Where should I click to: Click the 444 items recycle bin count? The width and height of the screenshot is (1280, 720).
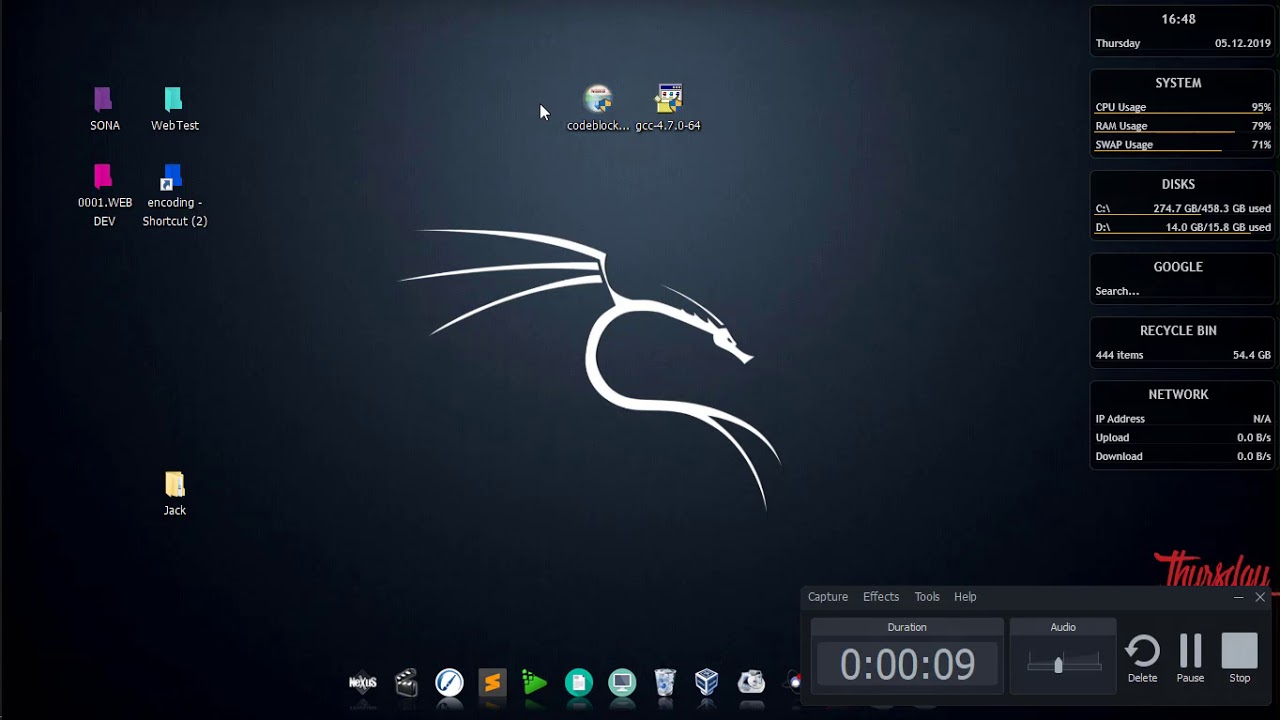(1119, 355)
